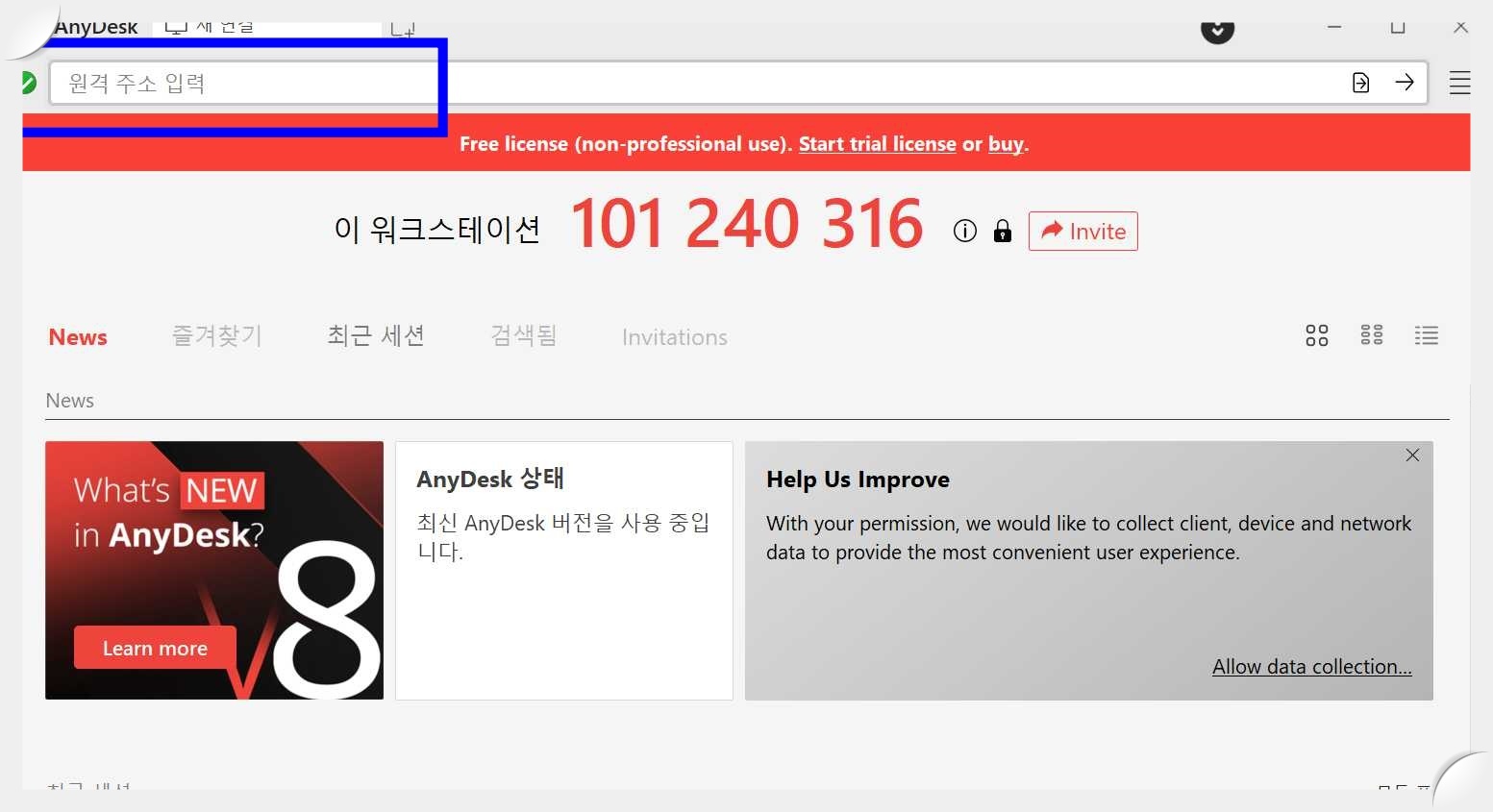This screenshot has height=812, width=1493.
Task: Open a new session tab with the plus icon
Action: (403, 26)
